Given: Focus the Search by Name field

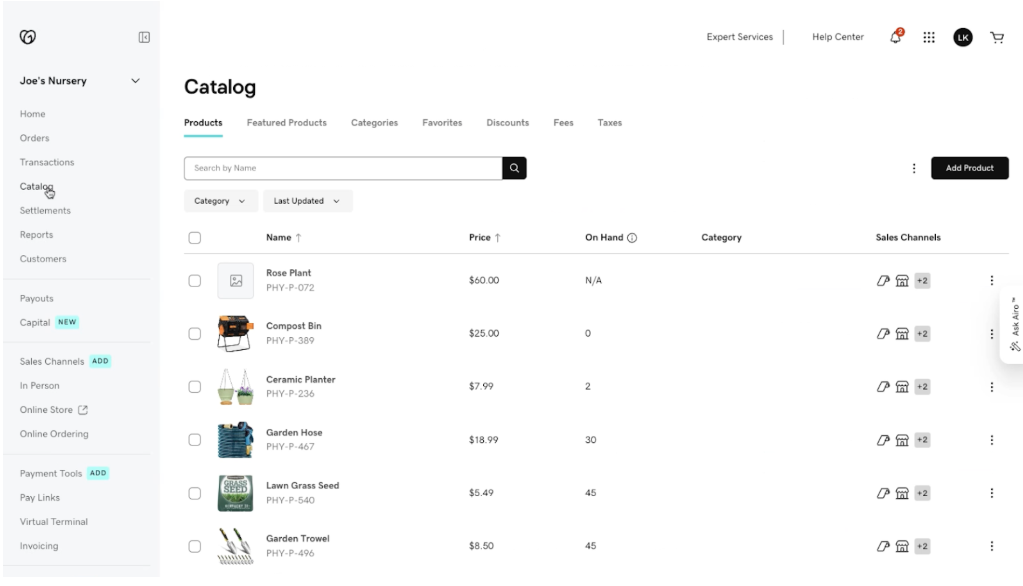Looking at the screenshot, I should pos(343,168).
